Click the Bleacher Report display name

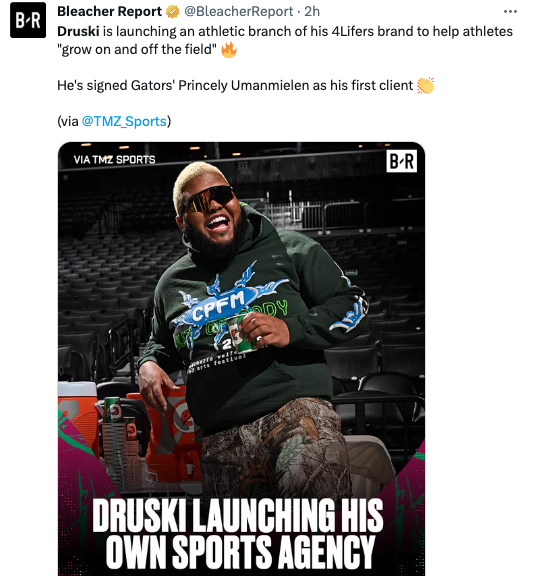pos(109,12)
